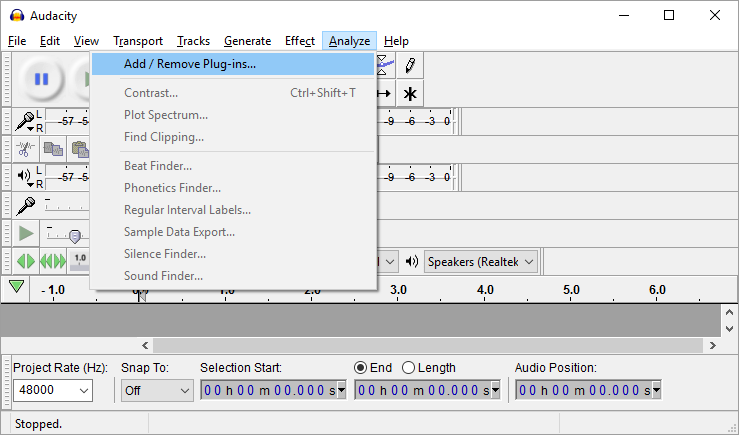Click Beat Finder... menu entry
The image size is (739, 435).
tap(233, 166)
